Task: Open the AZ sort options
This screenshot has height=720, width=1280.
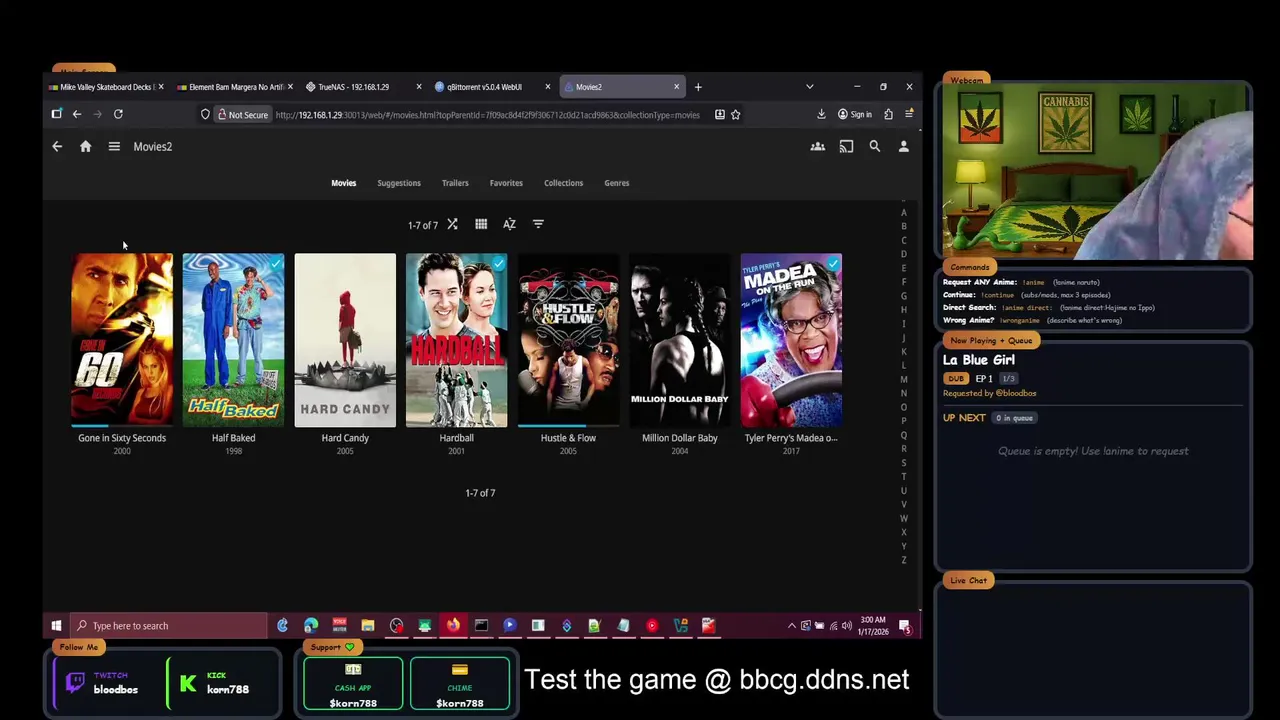Action: pos(509,224)
